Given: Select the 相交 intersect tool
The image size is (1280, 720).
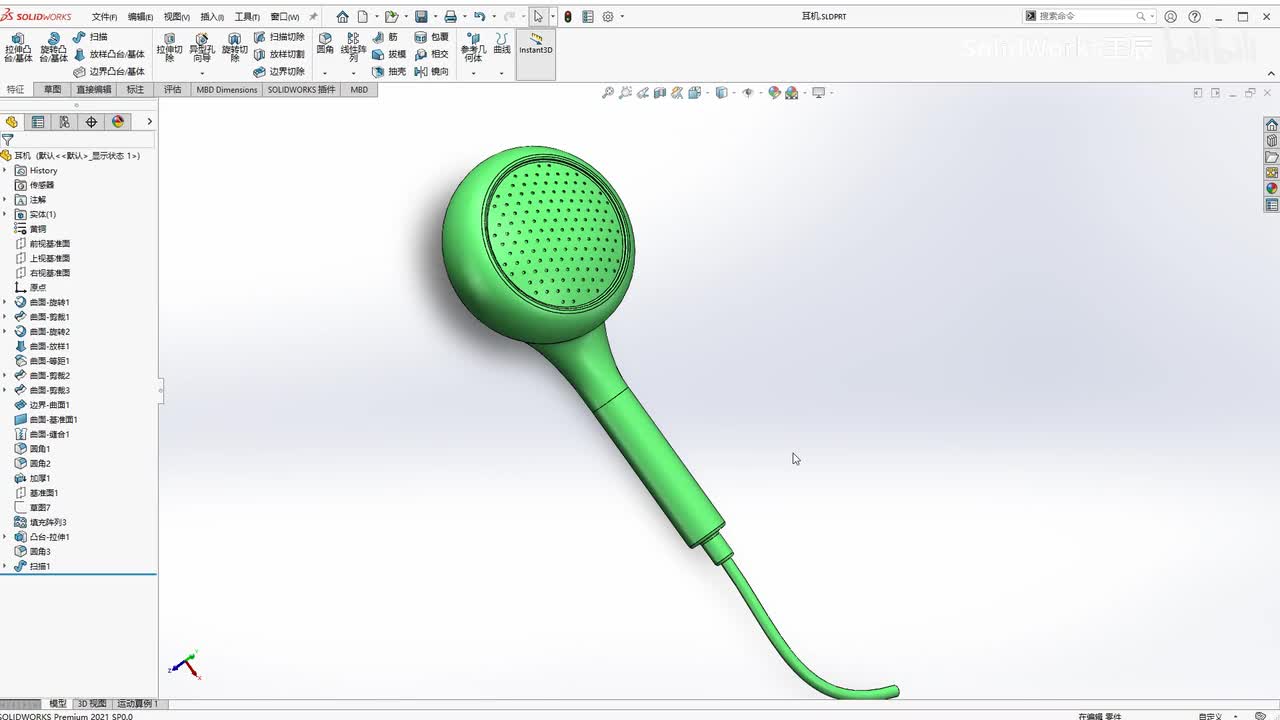Looking at the screenshot, I should pos(431,54).
